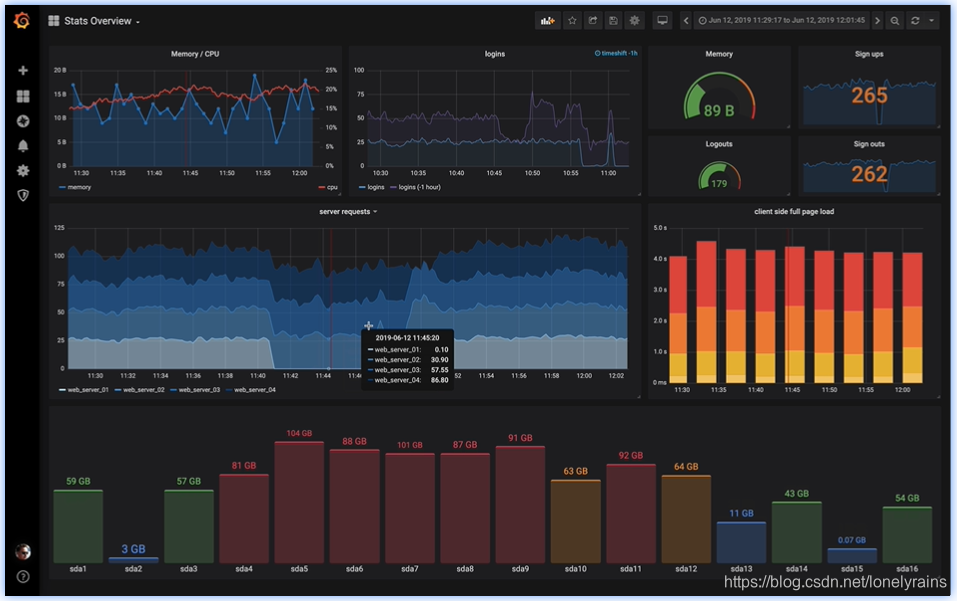Open the Alerting bell icon in sidebar
The image size is (957, 601).
(23, 146)
